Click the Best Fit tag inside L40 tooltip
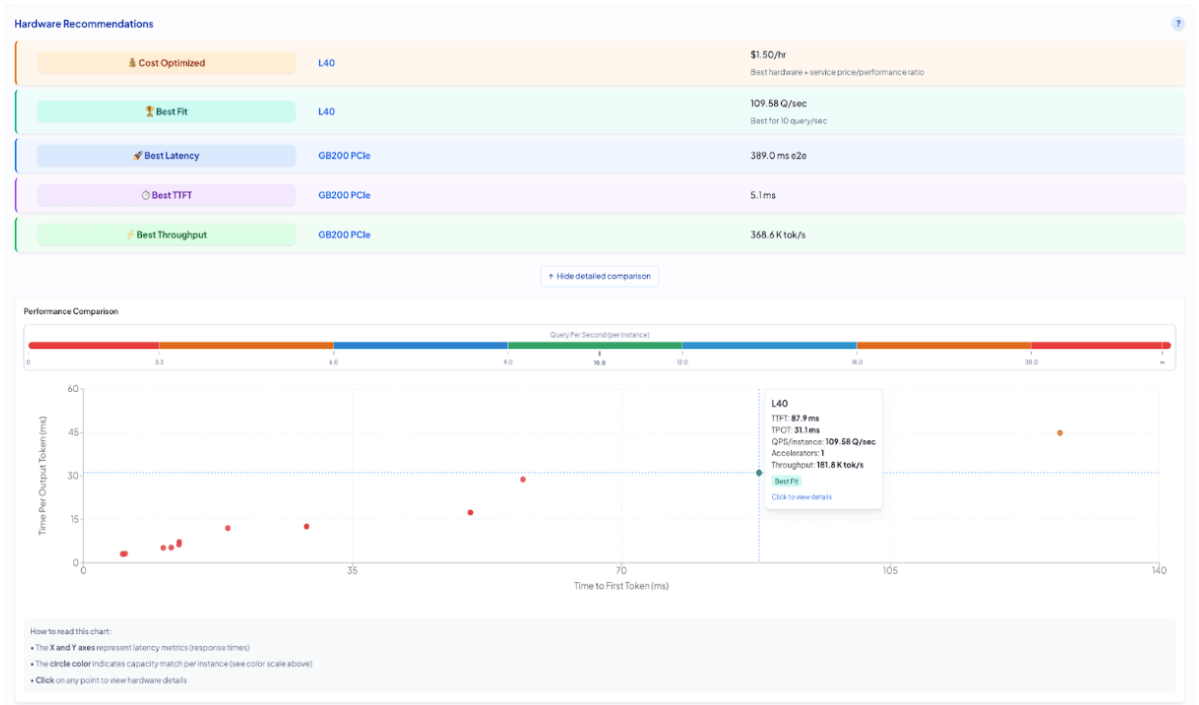Viewport: 1199px width, 705px height. (x=786, y=481)
